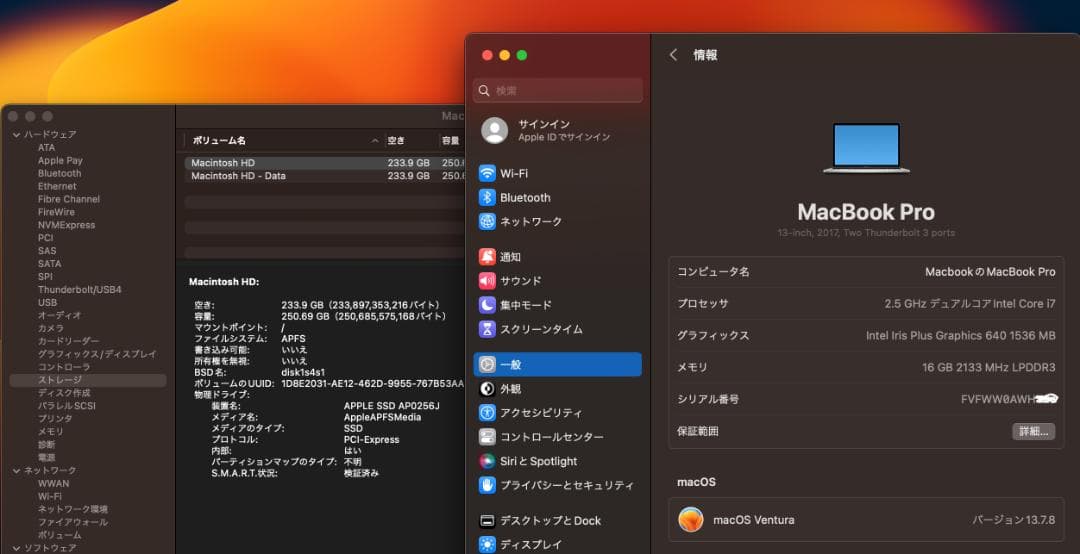The height and width of the screenshot is (554, 1080).
Task: Select Thunderbolt/USB4 entry
Action: [x=80, y=289]
